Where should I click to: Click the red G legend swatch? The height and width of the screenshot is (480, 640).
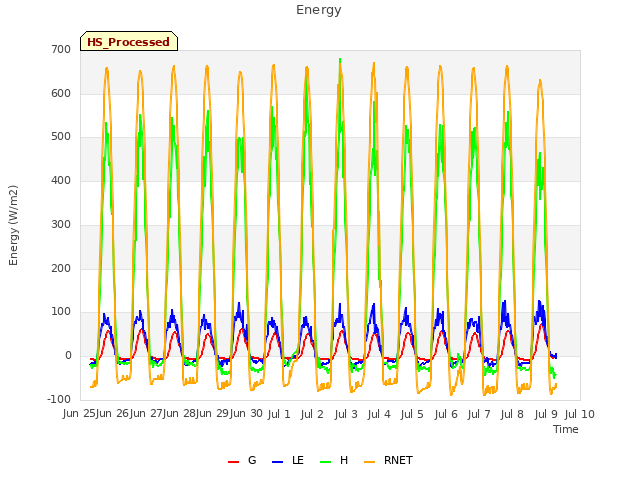(x=233, y=462)
